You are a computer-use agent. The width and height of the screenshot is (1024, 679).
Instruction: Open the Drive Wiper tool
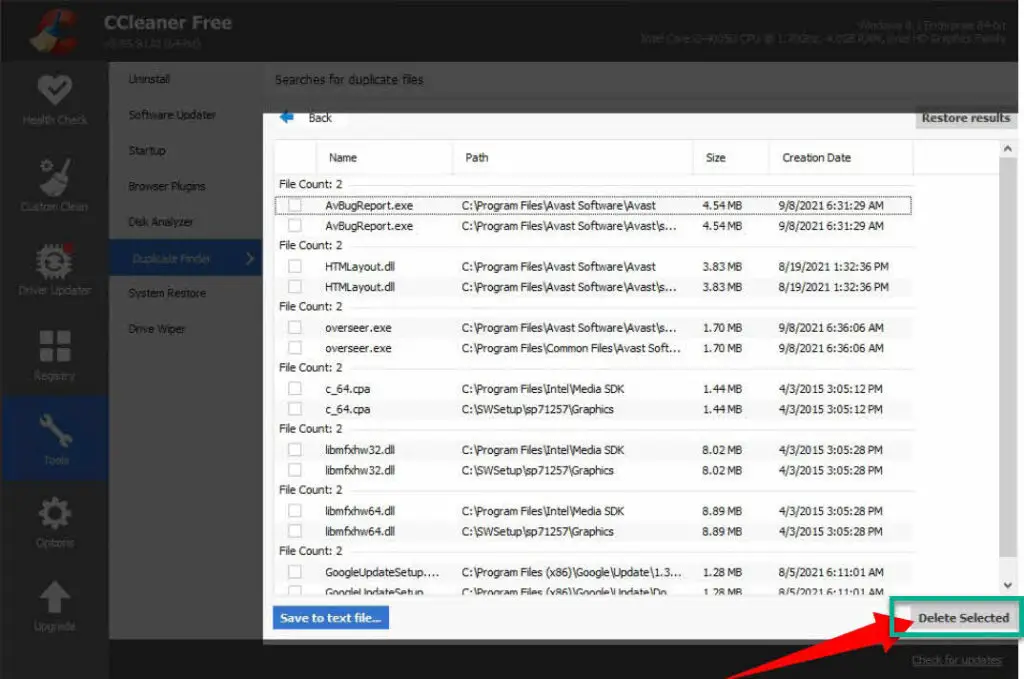[x=157, y=329]
